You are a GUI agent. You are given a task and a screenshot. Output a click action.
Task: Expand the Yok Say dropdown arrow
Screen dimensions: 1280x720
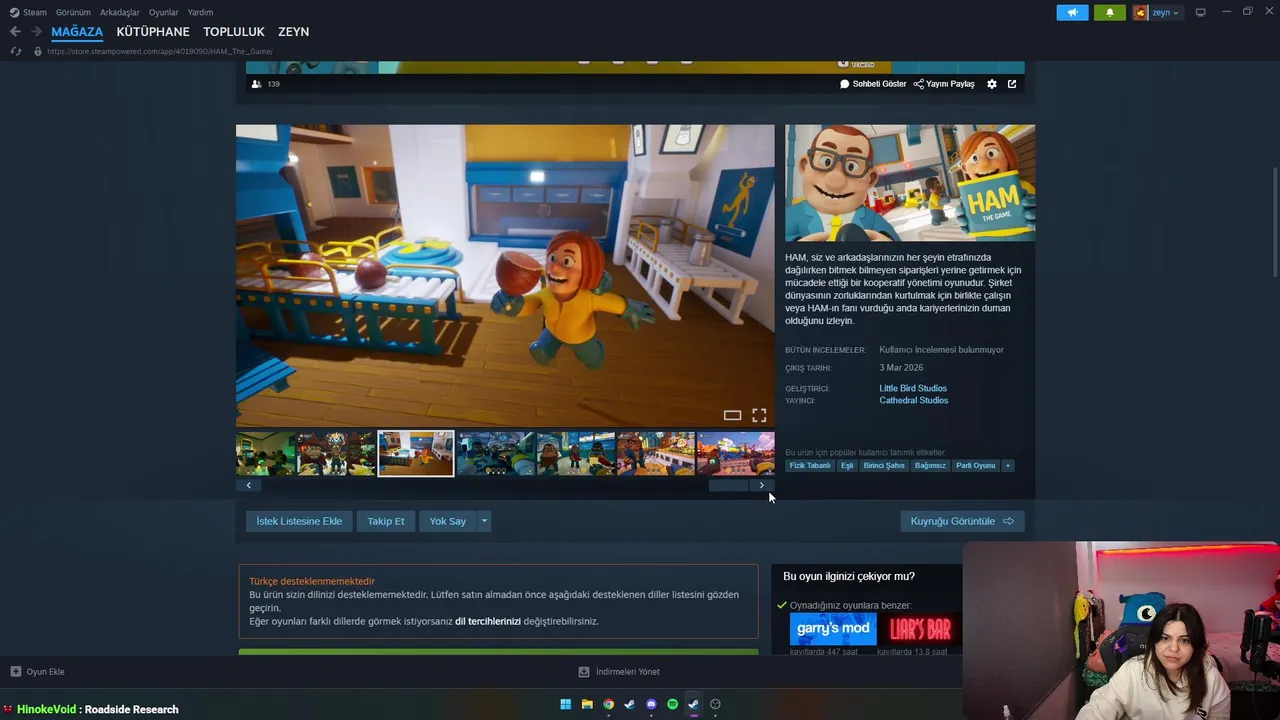[484, 521]
